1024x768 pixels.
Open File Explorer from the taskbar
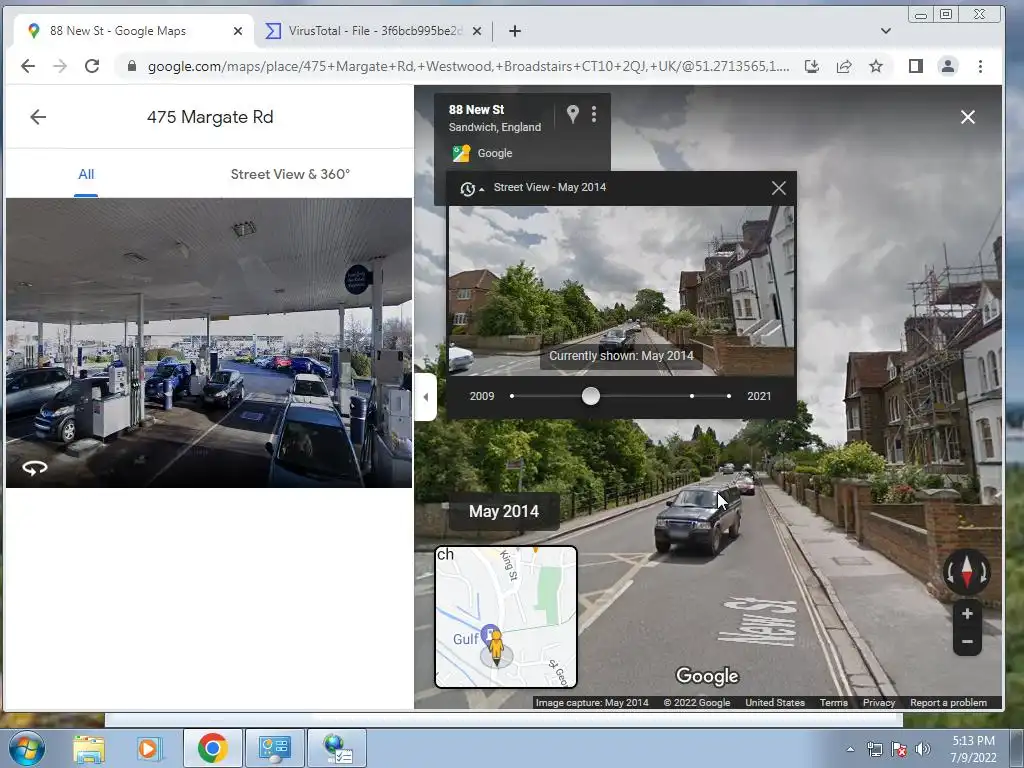[x=89, y=748]
